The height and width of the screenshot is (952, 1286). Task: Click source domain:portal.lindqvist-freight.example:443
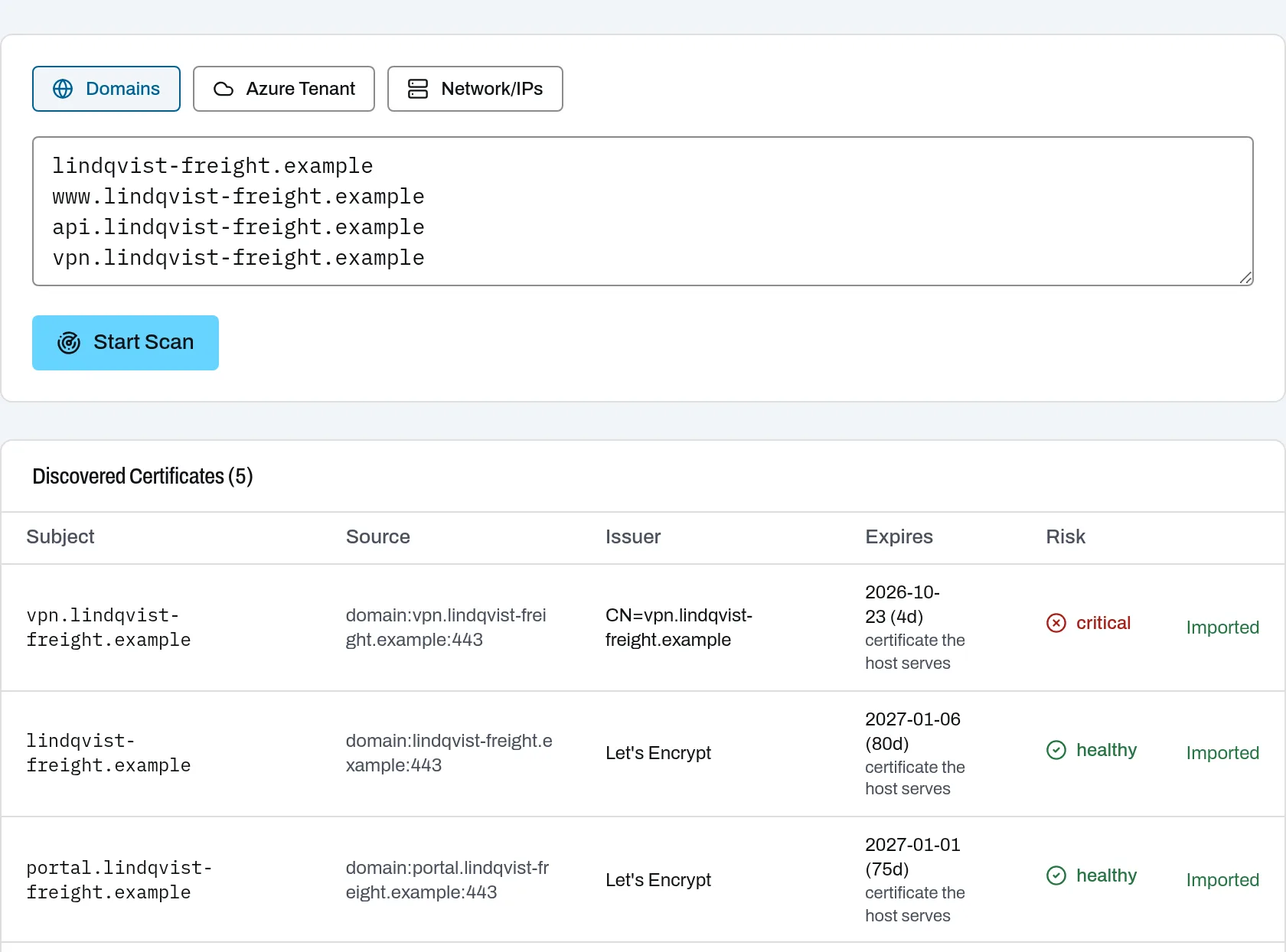[448, 880]
